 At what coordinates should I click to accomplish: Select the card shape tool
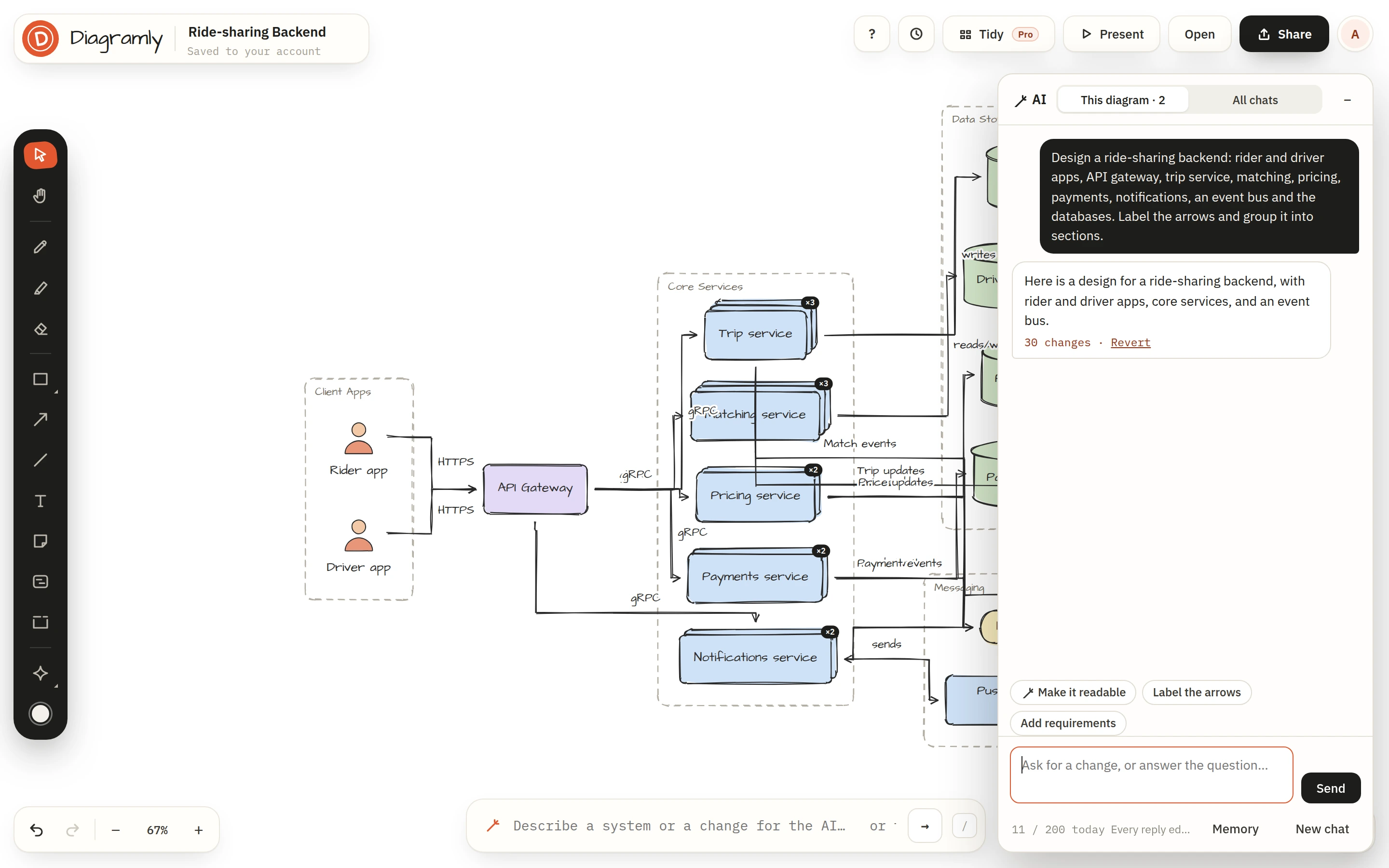tap(40, 582)
